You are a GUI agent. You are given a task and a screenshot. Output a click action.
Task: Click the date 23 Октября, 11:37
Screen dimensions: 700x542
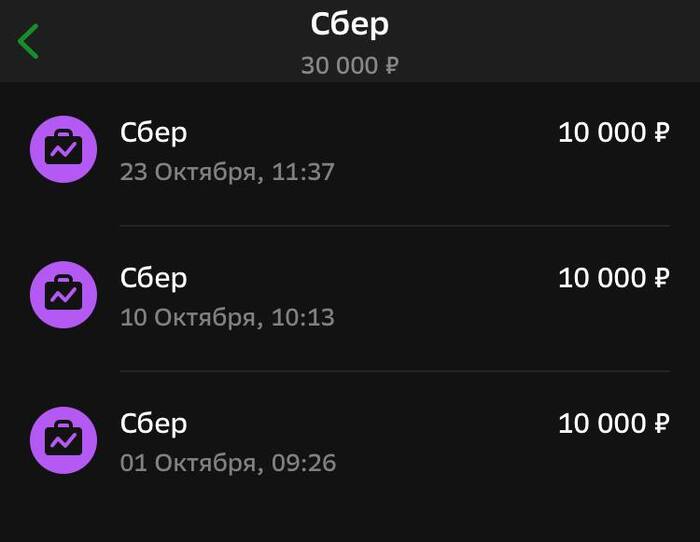[227, 172]
